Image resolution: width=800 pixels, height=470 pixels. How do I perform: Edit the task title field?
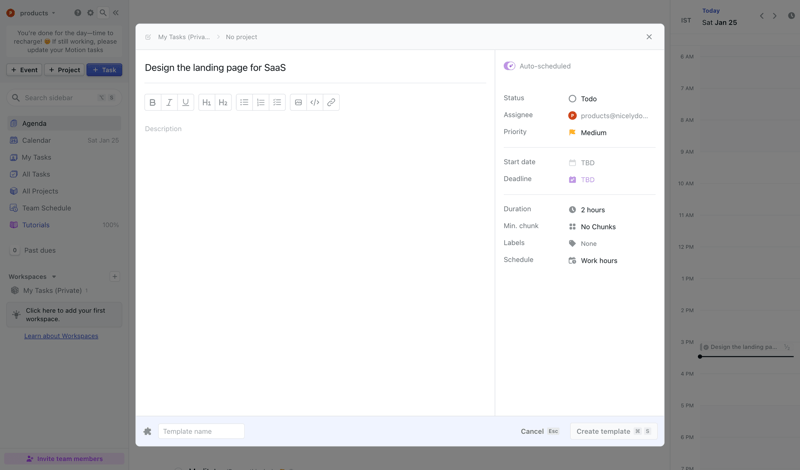(315, 68)
